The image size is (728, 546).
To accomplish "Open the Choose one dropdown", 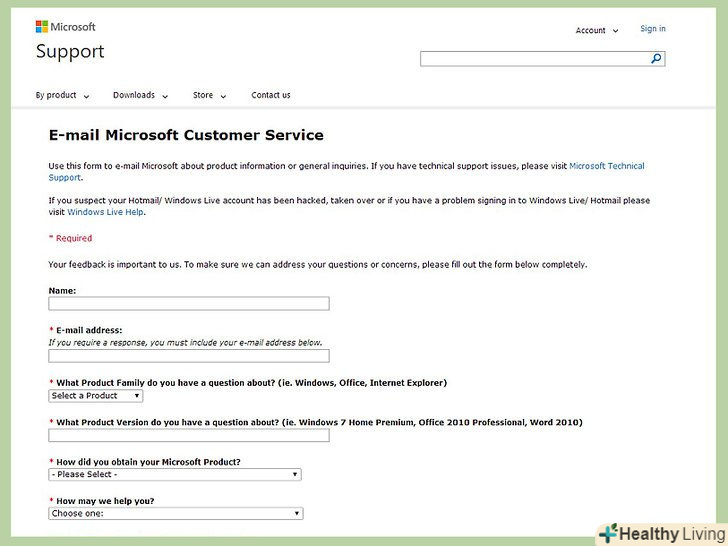I will [x=175, y=514].
